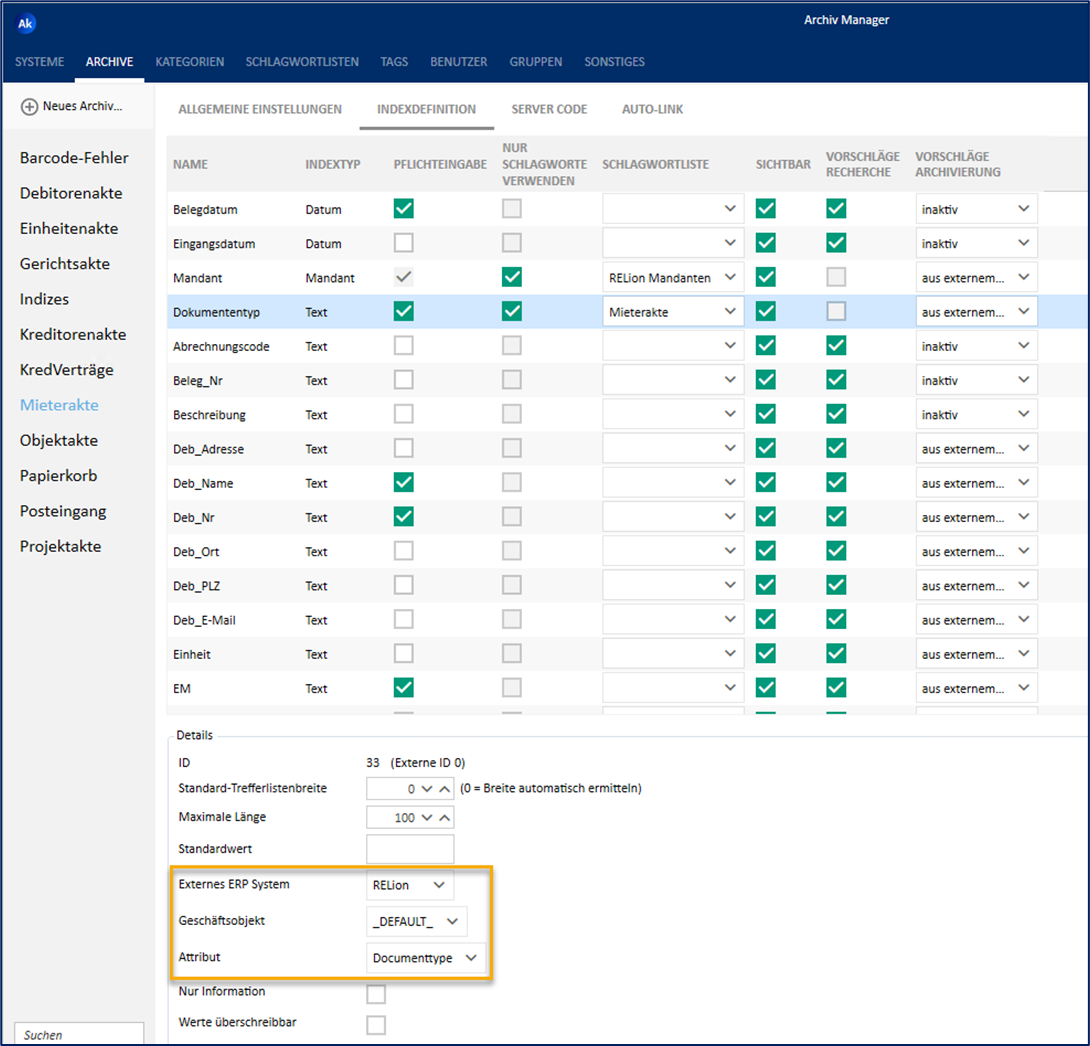The image size is (1090, 1046).
Task: Toggle Nur Schlagworte verwenden for Dokumententyp
Action: click(511, 311)
